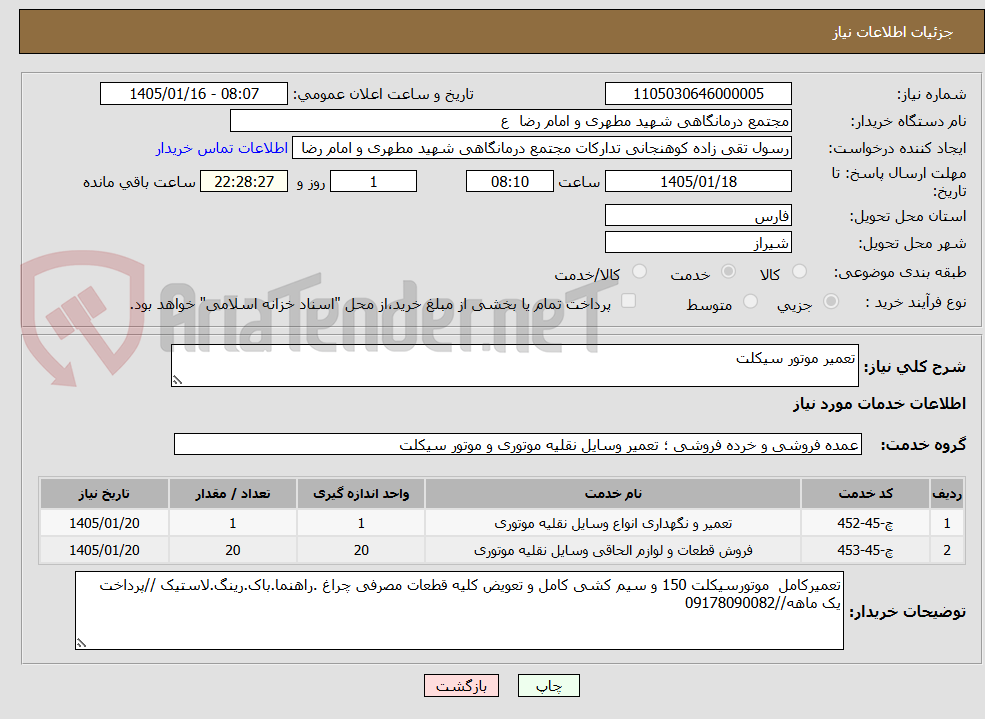
Task: Click resize handle of buyer notes textarea
Action: [81, 643]
